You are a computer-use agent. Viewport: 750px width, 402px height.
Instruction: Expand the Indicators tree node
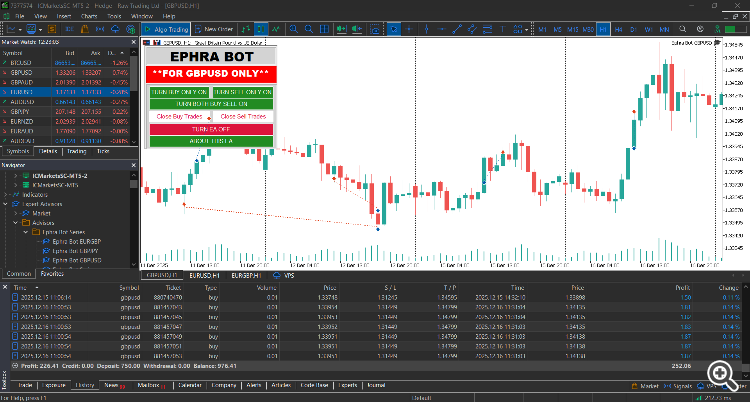6,195
